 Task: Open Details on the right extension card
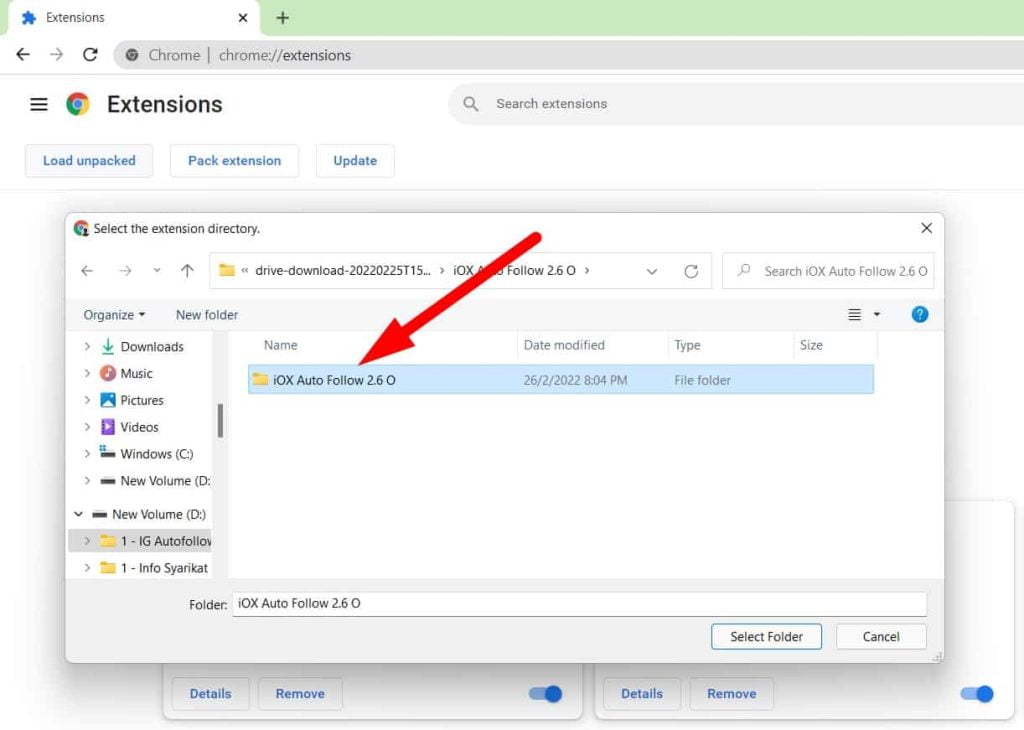pos(642,694)
